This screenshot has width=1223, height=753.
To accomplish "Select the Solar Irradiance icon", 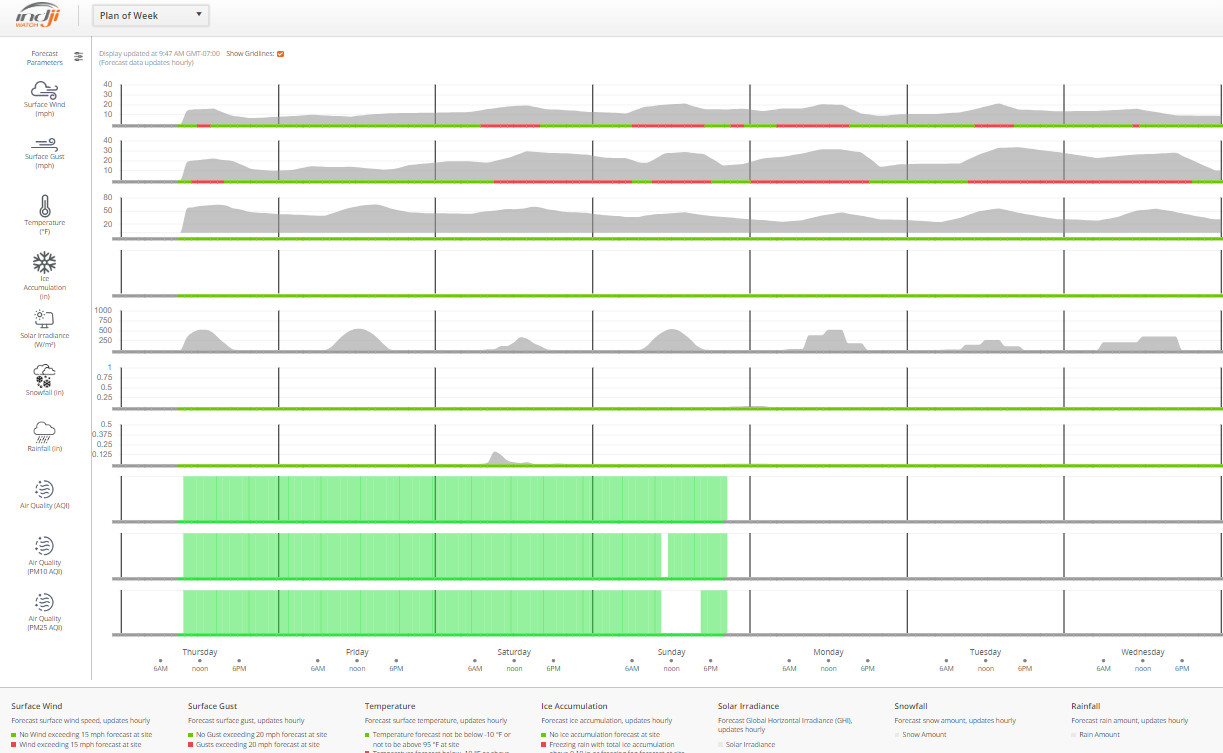I will (x=45, y=318).
